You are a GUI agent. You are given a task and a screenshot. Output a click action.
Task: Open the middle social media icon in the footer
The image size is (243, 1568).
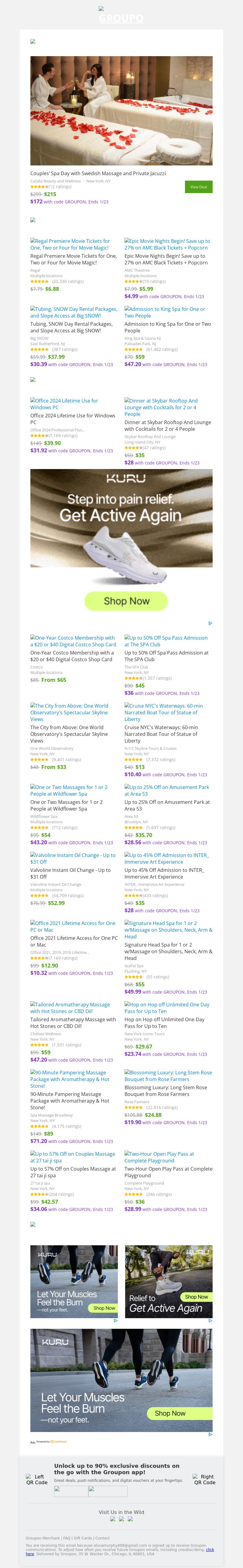pos(122,1519)
